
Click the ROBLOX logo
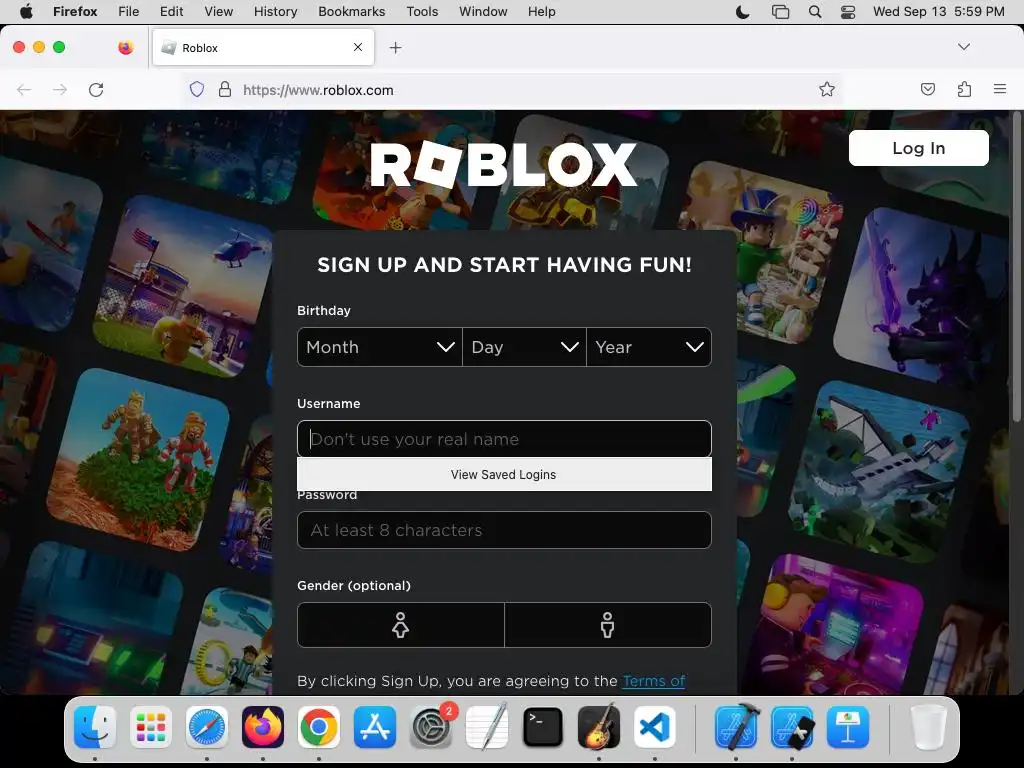[x=504, y=165]
